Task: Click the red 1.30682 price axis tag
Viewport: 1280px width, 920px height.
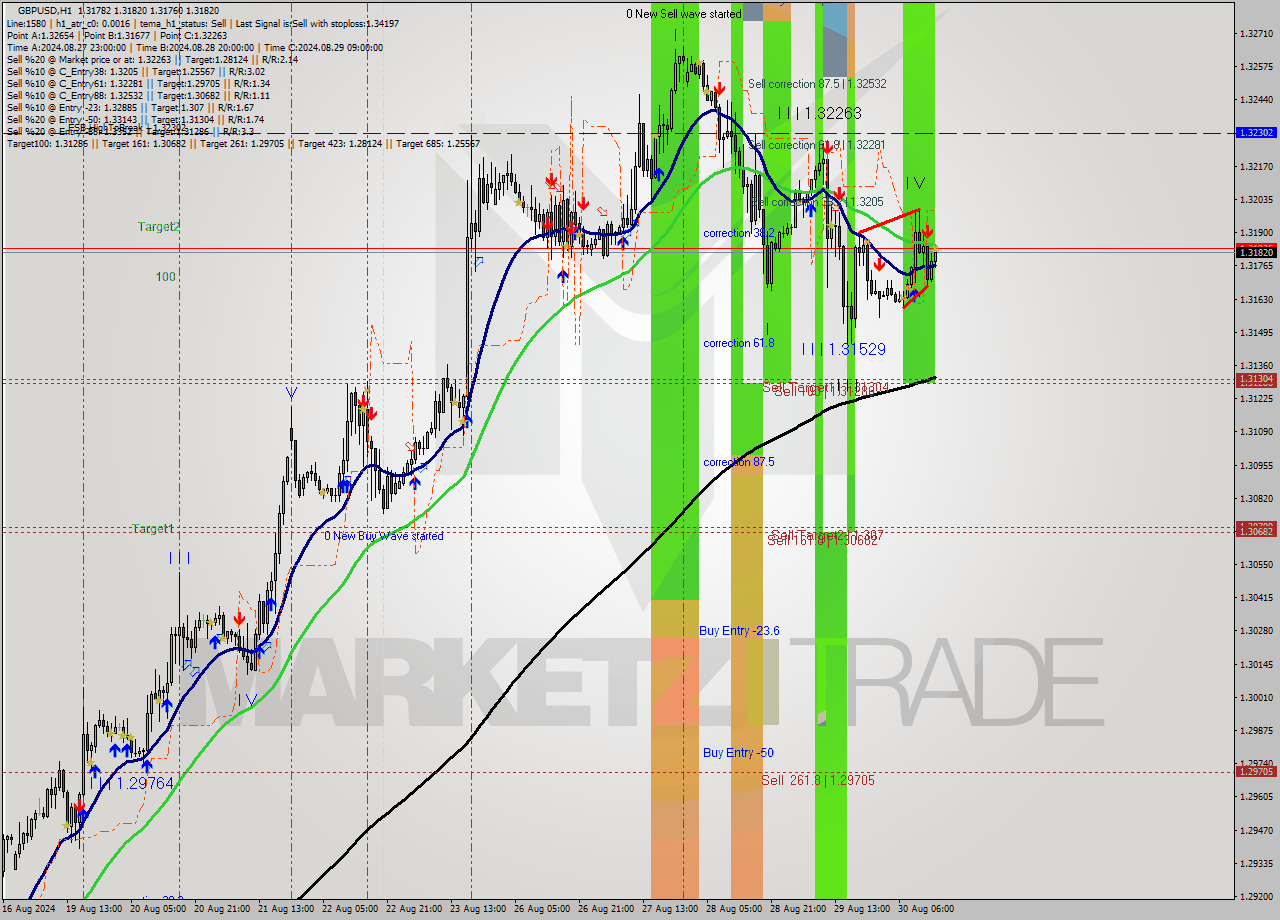Action: click(x=1256, y=532)
